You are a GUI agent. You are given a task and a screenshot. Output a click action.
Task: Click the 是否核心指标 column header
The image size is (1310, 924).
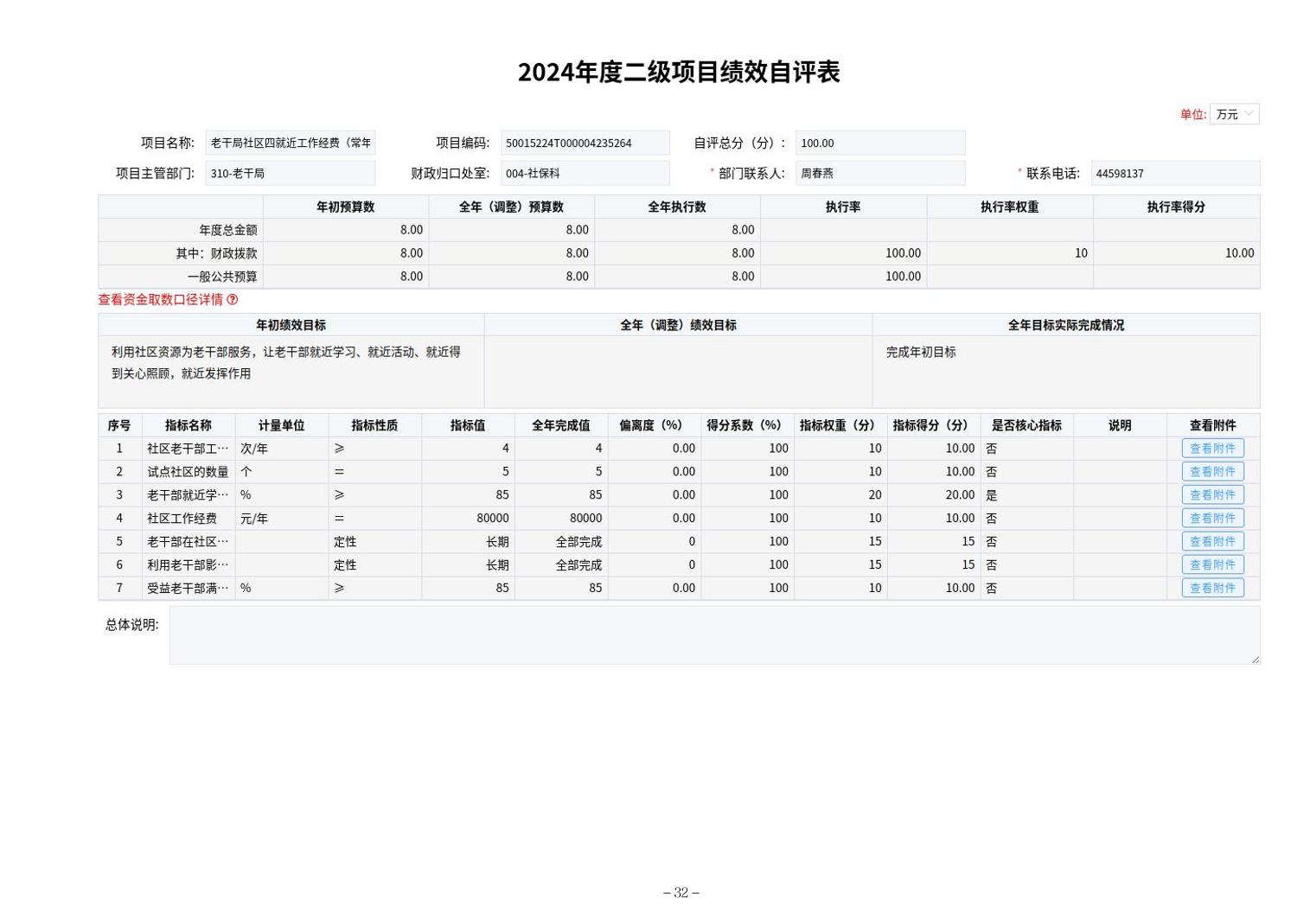(1026, 425)
